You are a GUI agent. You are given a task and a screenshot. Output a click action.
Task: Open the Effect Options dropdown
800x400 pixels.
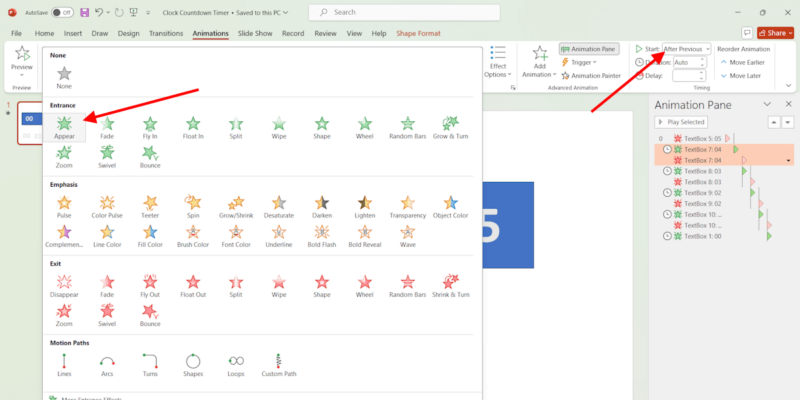(498, 62)
